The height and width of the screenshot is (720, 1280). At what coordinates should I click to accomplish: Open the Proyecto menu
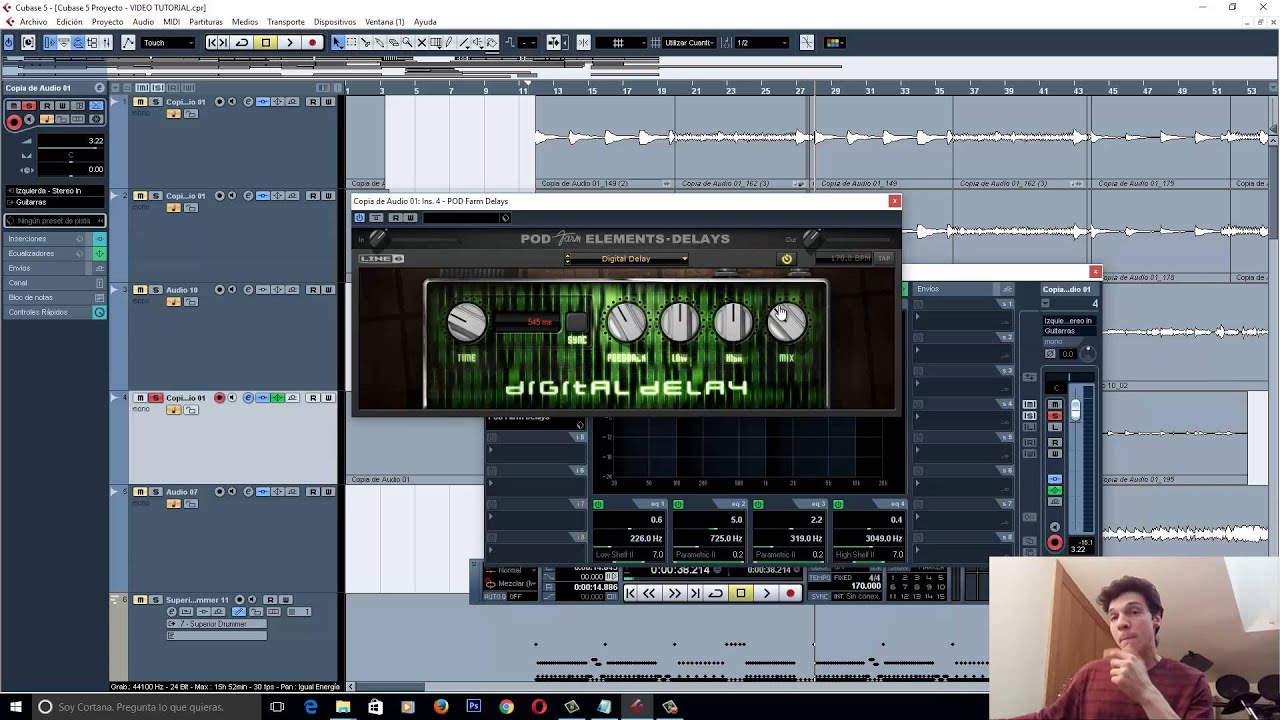[108, 22]
